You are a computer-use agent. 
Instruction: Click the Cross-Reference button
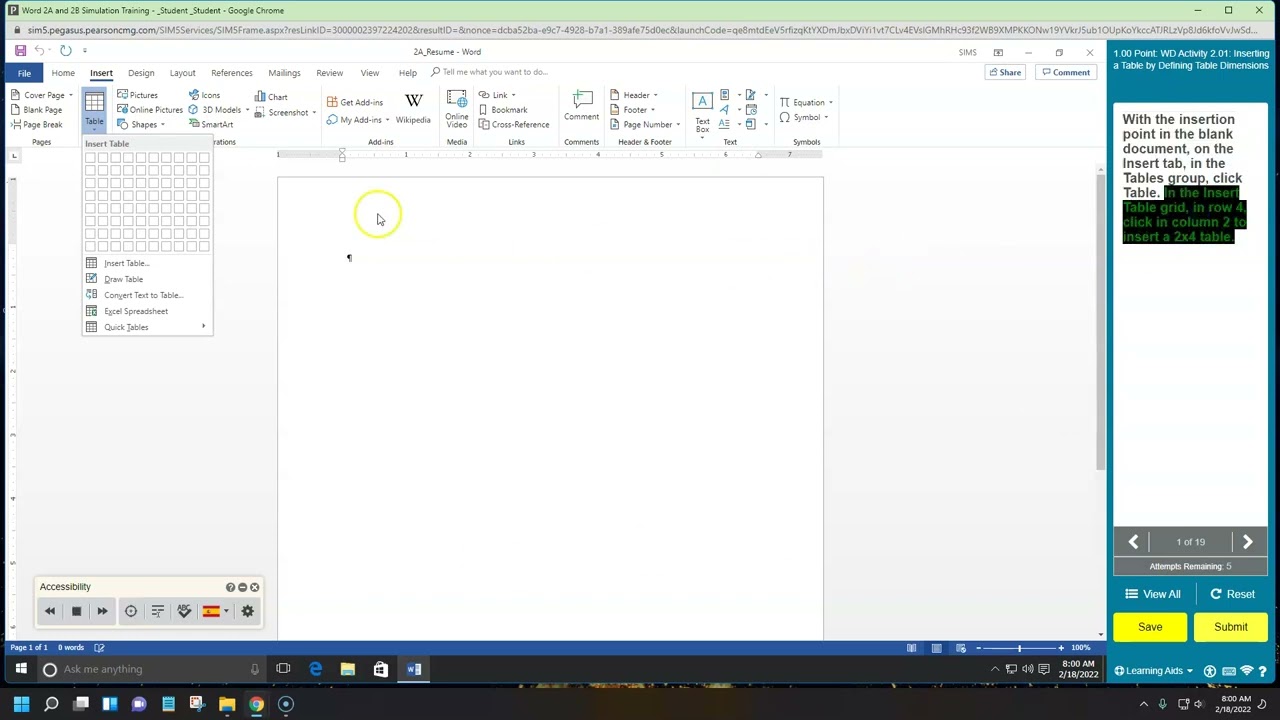pos(514,125)
